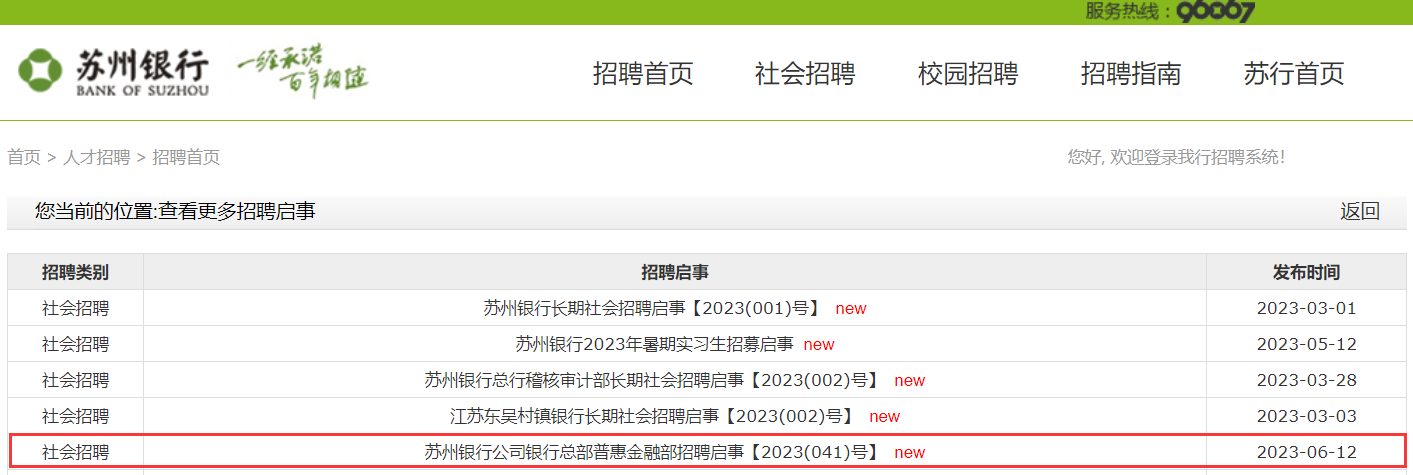1413x475 pixels.
Task: Click 社会招聘 cell in 2023-05-12 row
Action: pyautogui.click(x=75, y=344)
